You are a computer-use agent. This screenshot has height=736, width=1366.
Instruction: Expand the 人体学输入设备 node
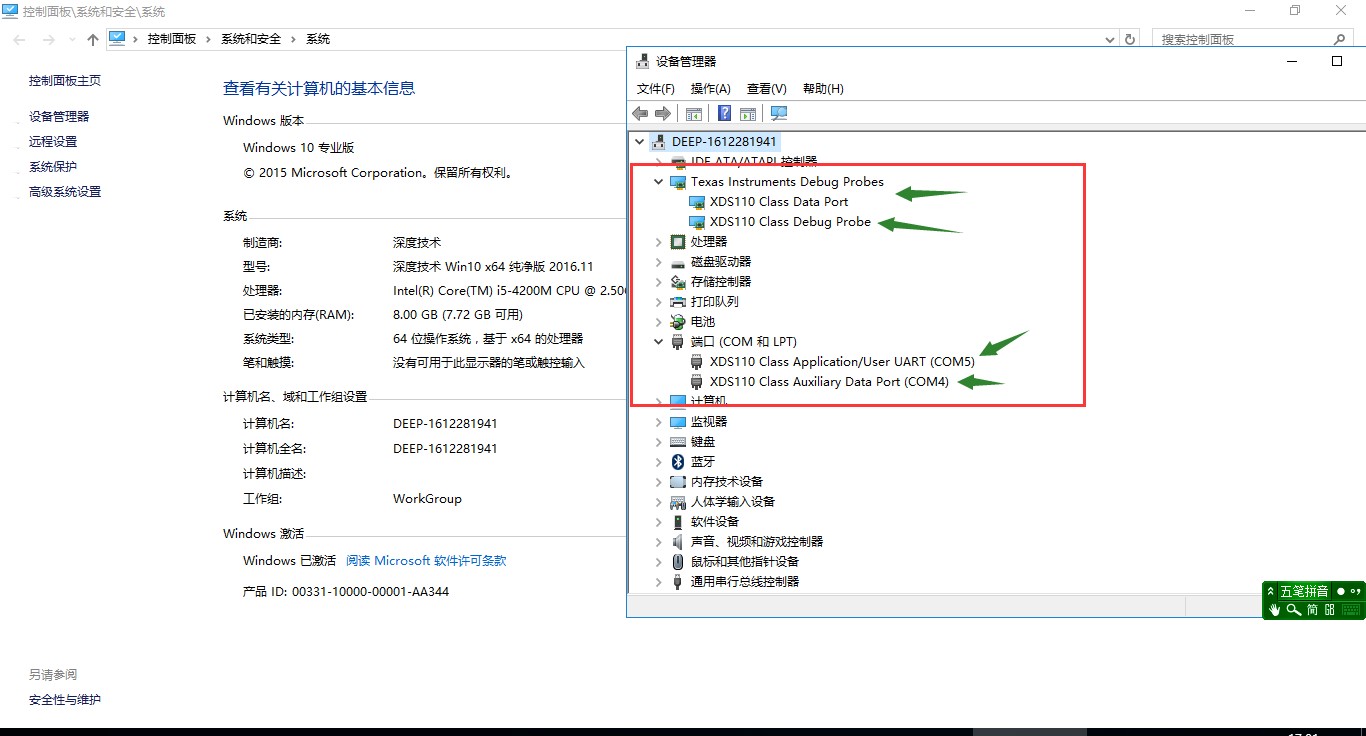click(x=659, y=502)
